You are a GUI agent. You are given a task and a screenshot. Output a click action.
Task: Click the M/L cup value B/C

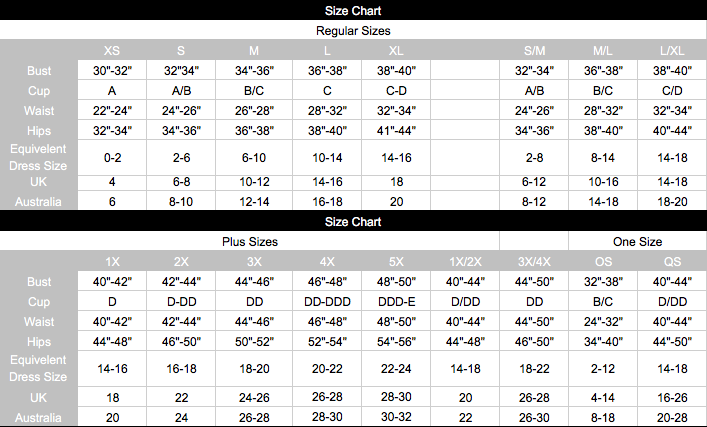[x=603, y=91]
